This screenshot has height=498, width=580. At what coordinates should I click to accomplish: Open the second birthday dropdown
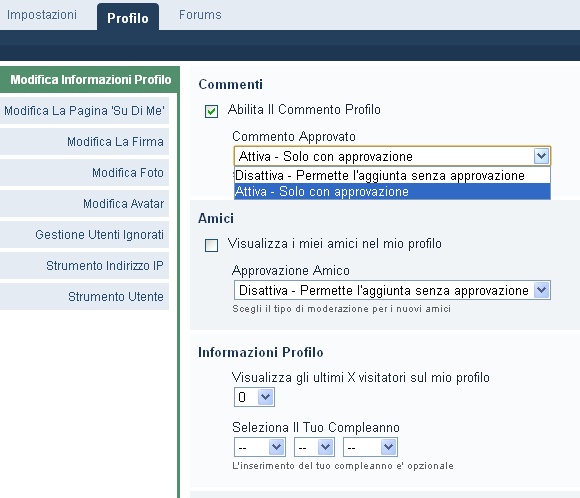(314, 447)
